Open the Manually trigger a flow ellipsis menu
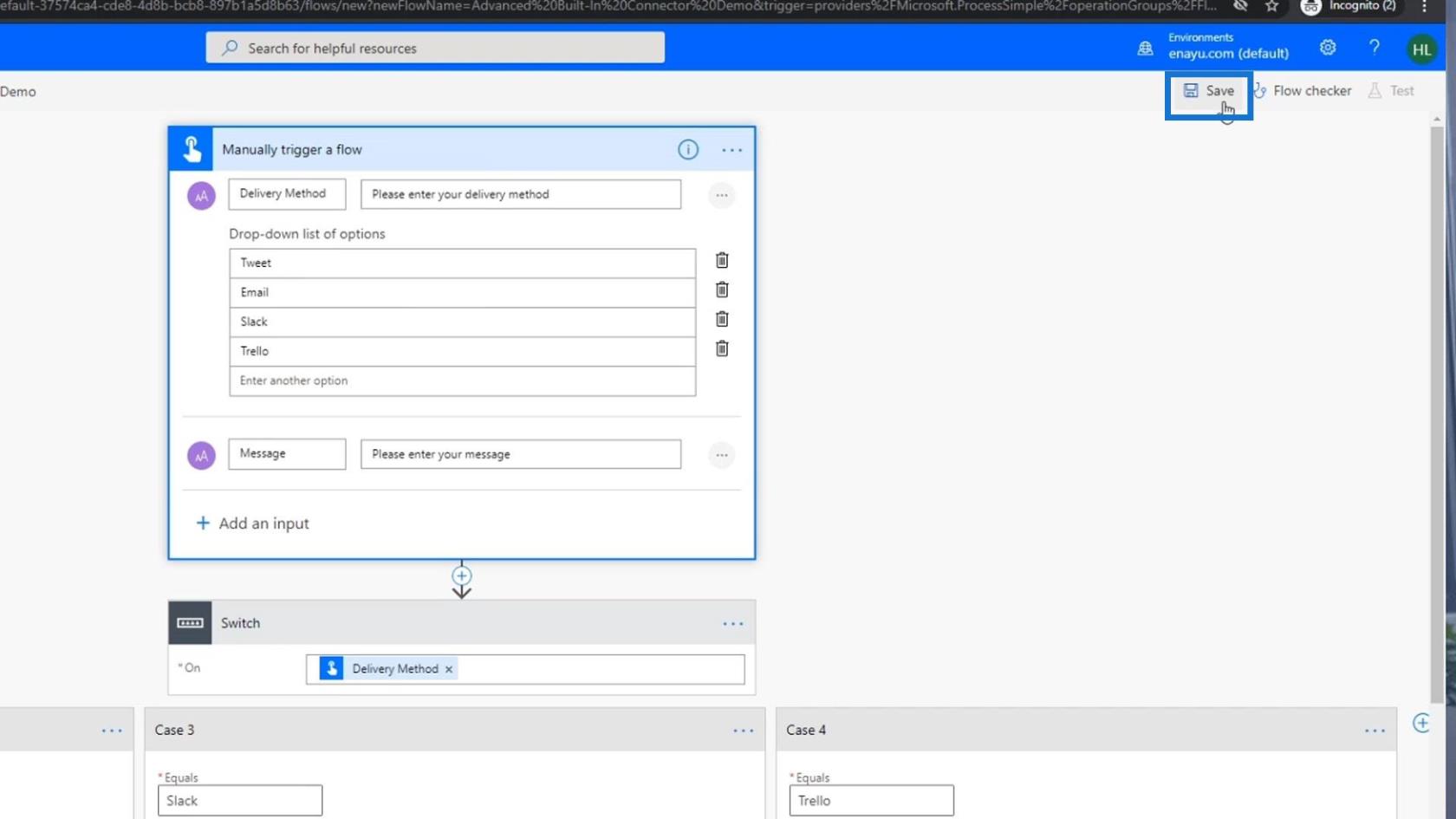 731,150
